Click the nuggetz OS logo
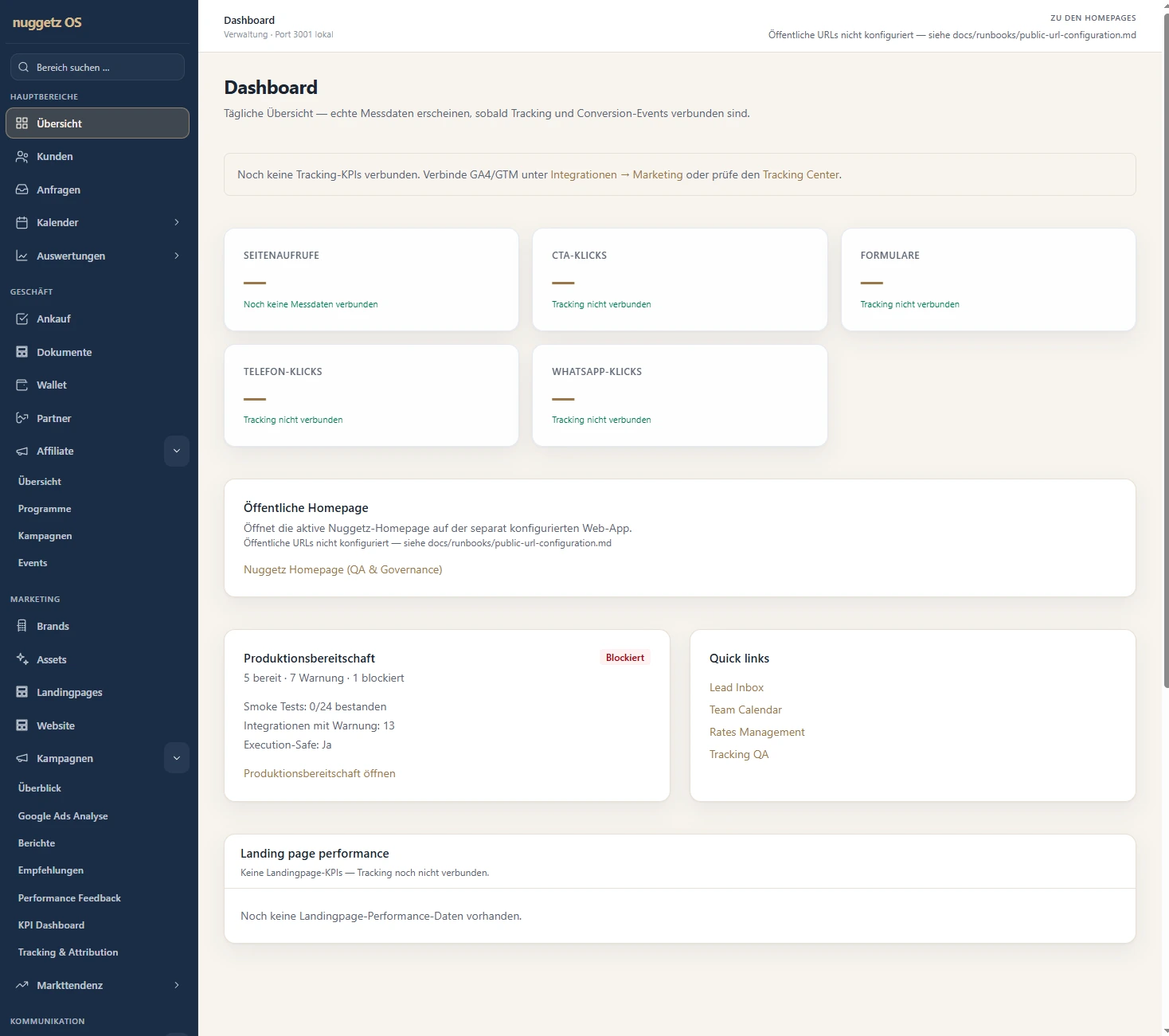This screenshot has height=1036, width=1169. coord(47,22)
